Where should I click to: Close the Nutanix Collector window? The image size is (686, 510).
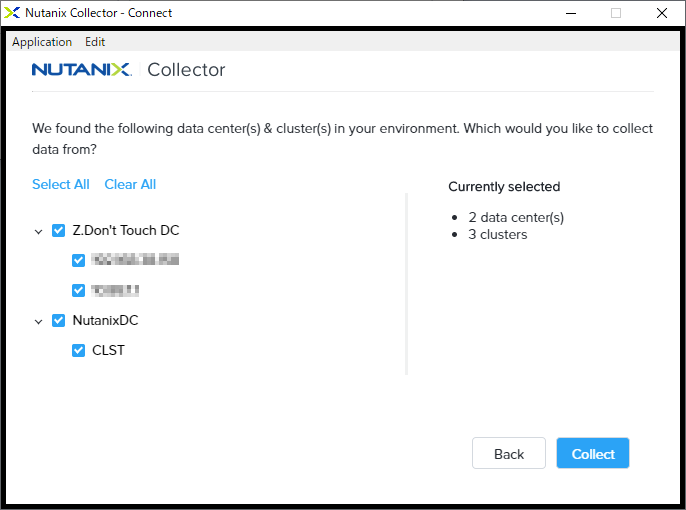662,13
